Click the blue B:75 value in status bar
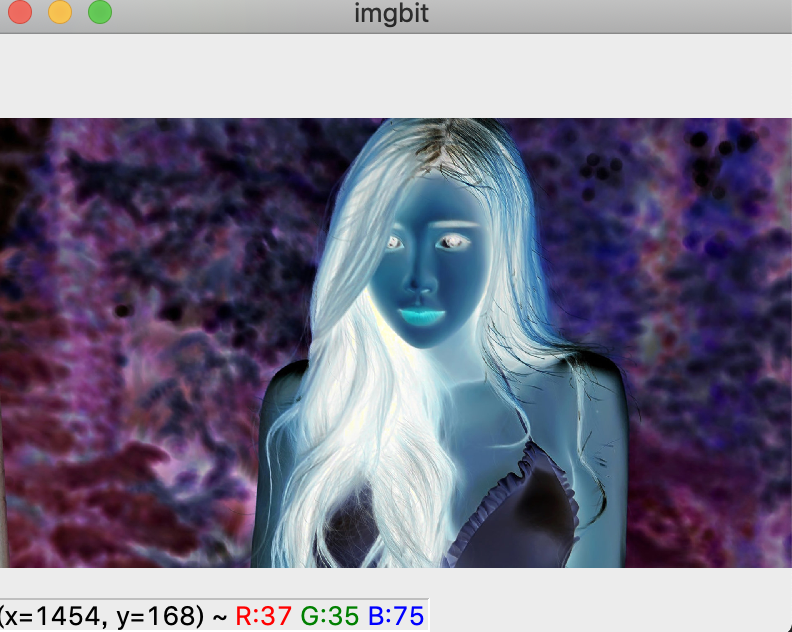792x632 pixels. pyautogui.click(x=396, y=616)
